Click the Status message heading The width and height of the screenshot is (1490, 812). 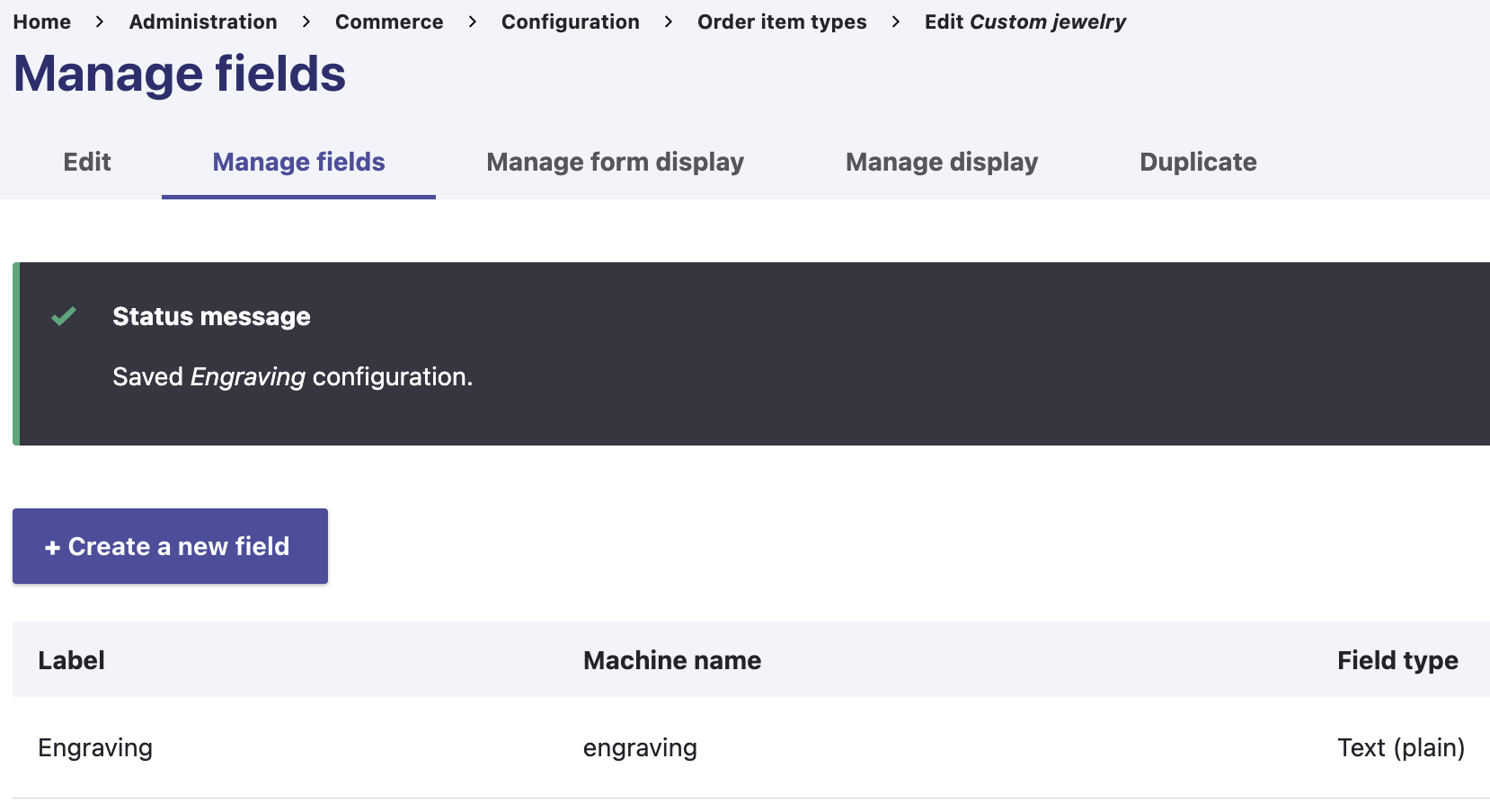point(211,316)
